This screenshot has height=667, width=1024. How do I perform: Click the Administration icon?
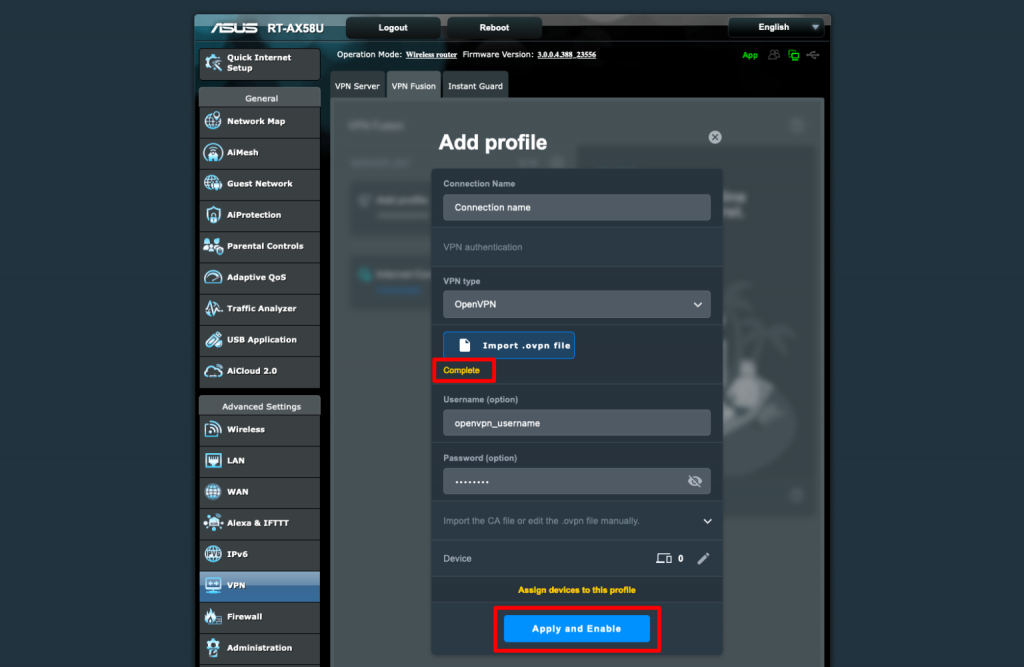coord(213,647)
